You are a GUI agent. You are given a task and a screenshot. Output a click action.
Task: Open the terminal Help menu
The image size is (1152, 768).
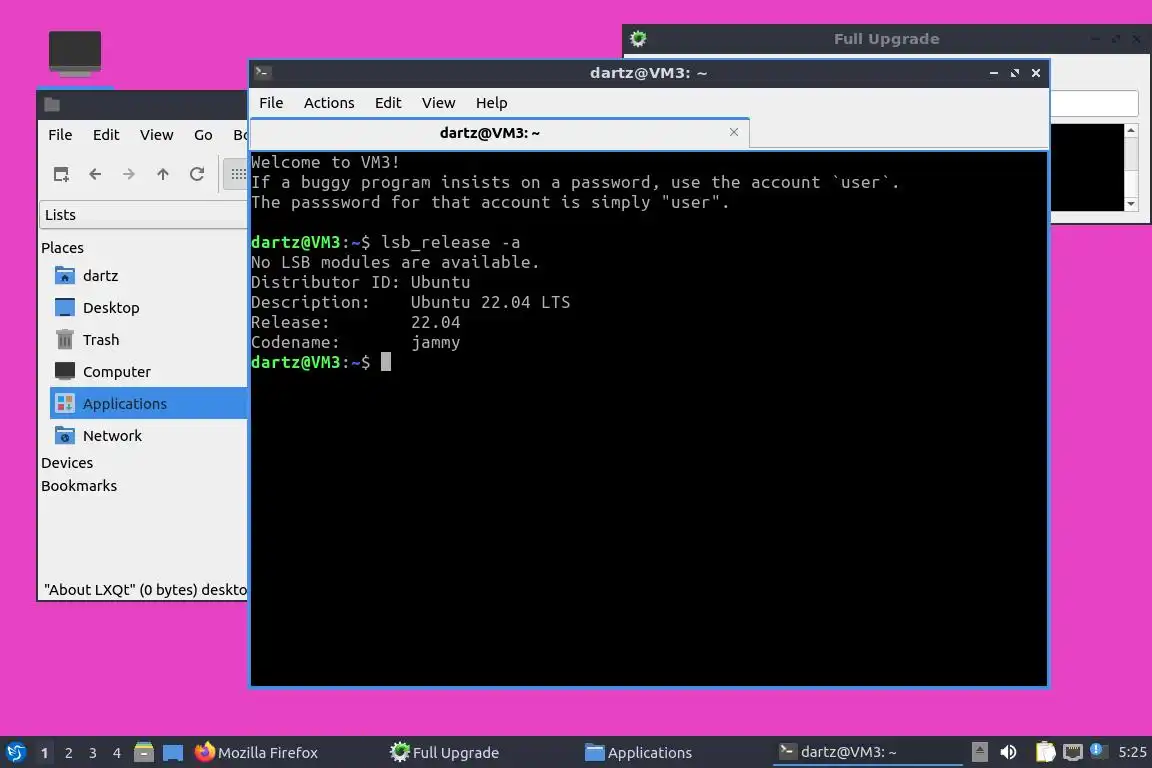click(x=492, y=103)
